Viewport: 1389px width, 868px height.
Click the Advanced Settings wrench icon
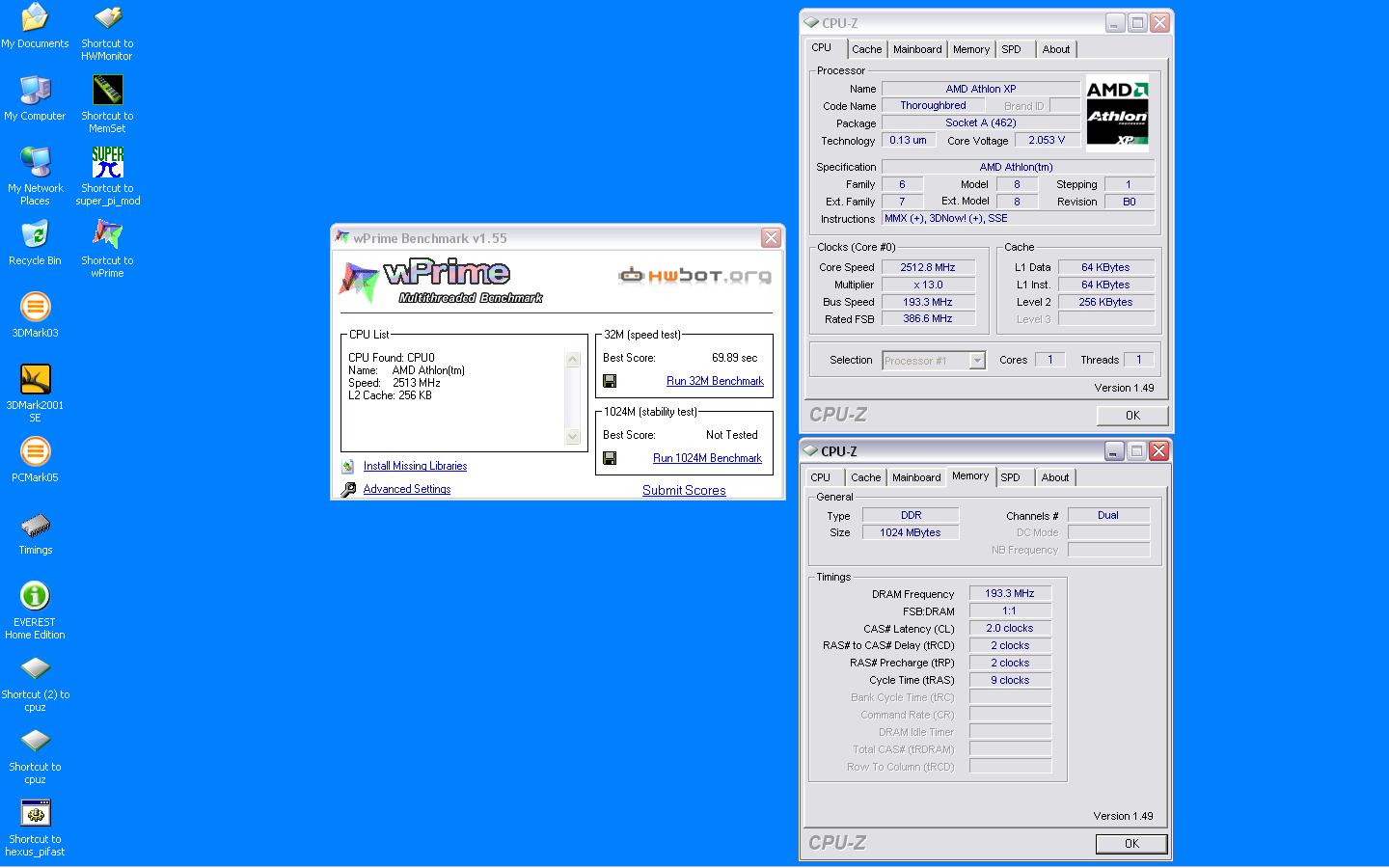click(348, 489)
